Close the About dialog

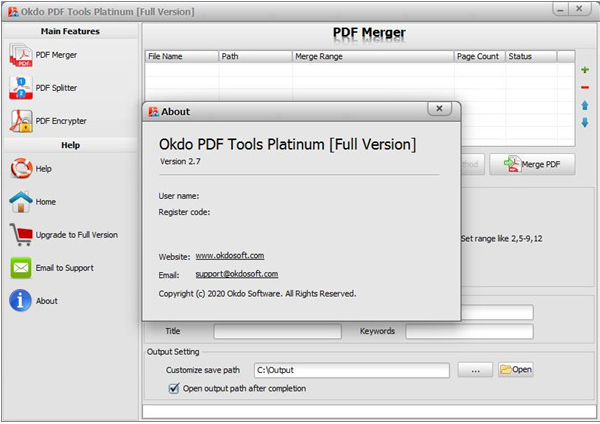(x=439, y=109)
